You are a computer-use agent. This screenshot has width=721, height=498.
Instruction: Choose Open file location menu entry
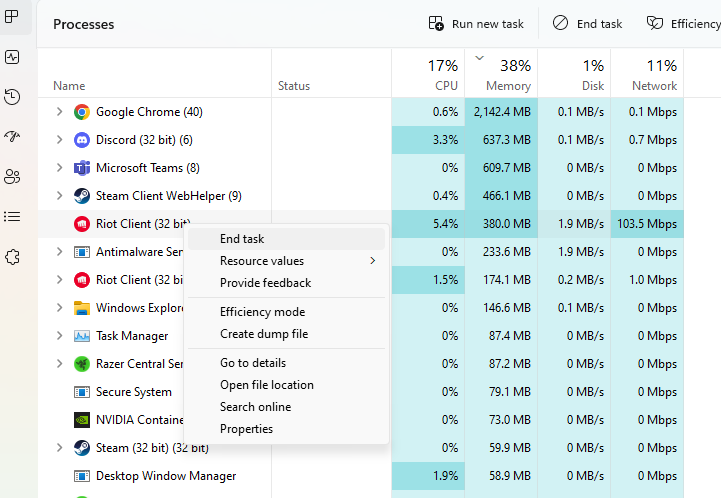(286, 385)
